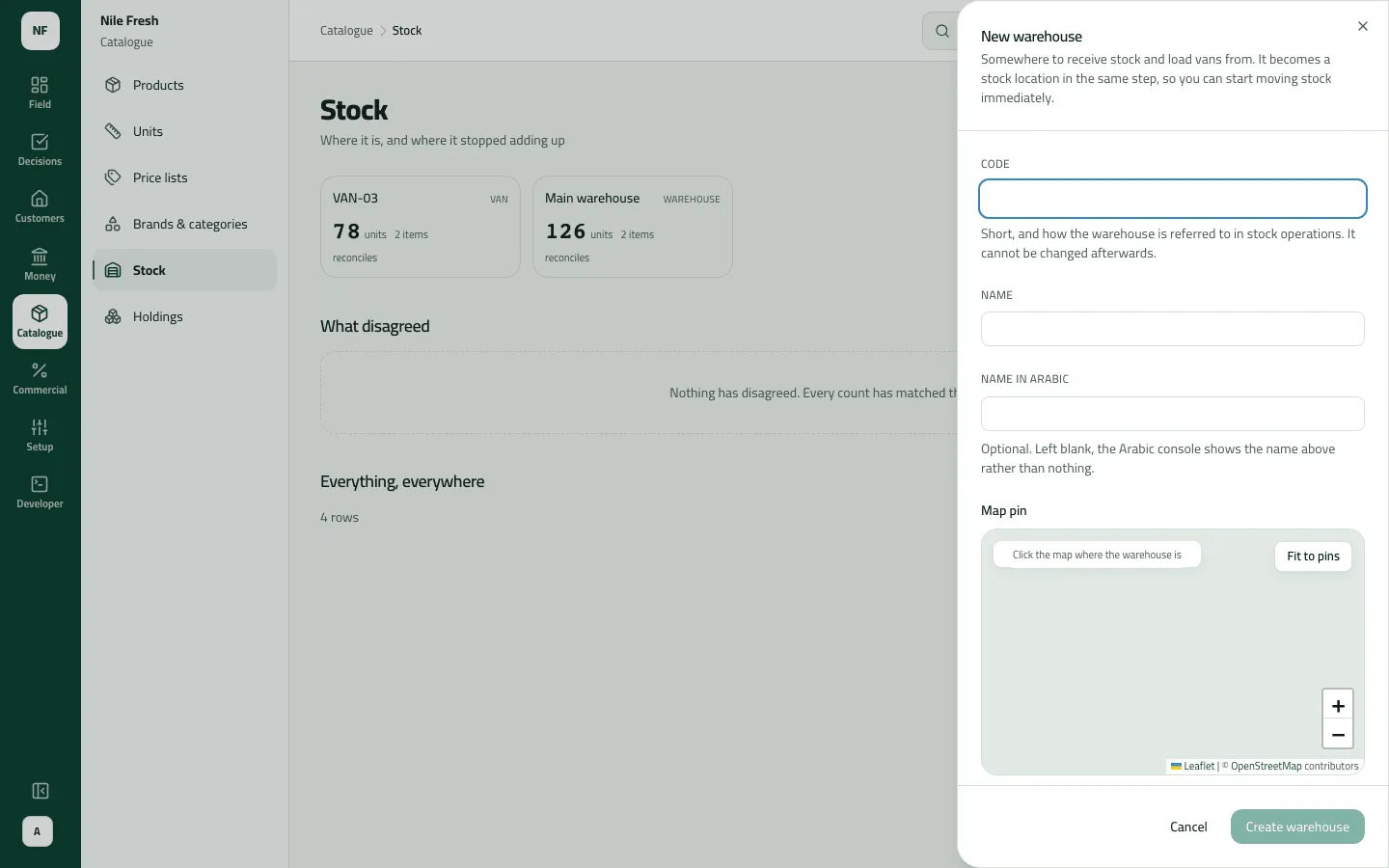Focus the Name in Arabic field
This screenshot has height=868, width=1389.
(x=1173, y=414)
